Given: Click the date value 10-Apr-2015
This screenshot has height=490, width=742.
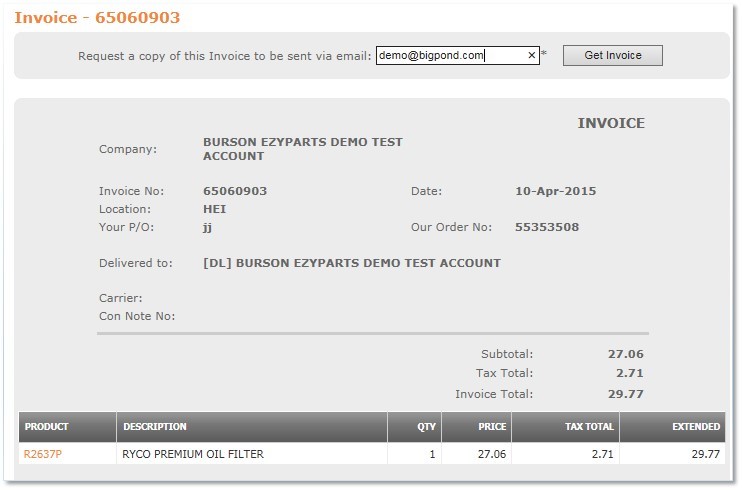Looking at the screenshot, I should [556, 191].
